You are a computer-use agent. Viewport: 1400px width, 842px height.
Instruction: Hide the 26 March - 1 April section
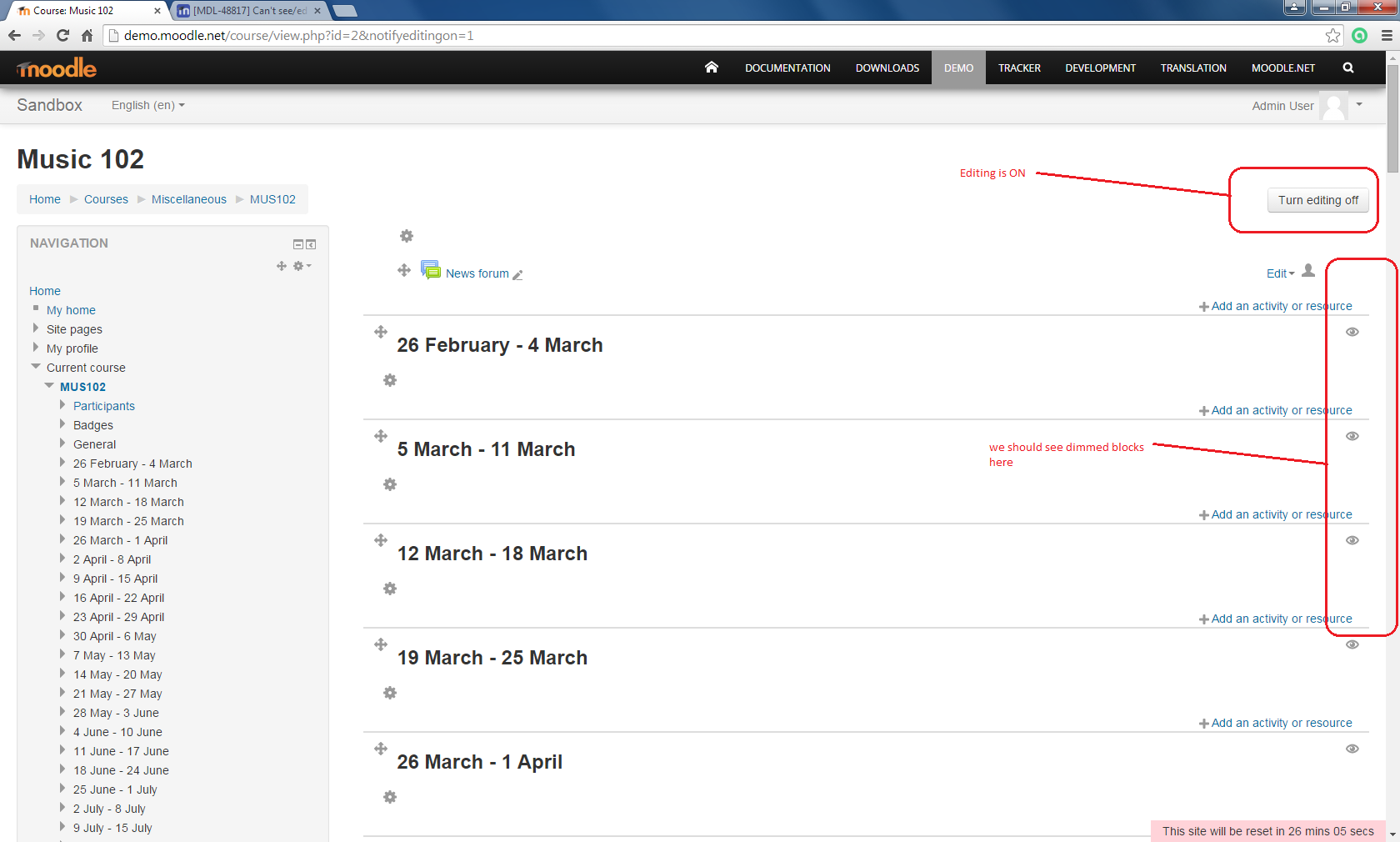1352,749
